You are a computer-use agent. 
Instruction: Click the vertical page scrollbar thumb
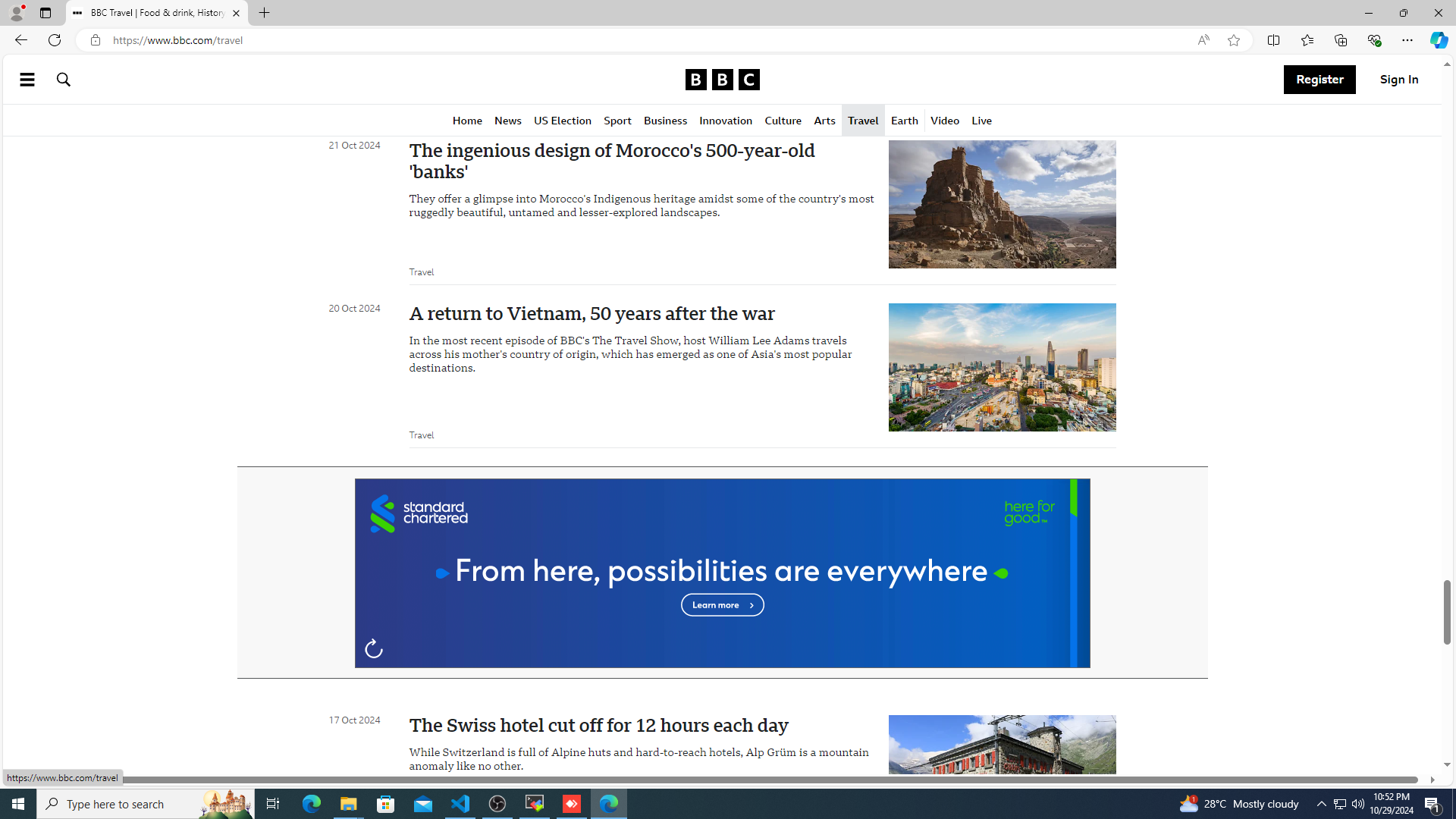(1447, 611)
